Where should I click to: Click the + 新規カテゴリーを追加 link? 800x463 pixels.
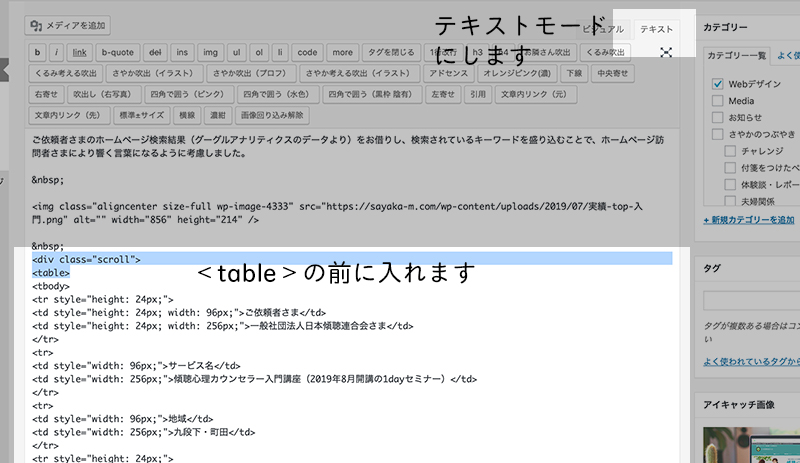click(x=749, y=220)
